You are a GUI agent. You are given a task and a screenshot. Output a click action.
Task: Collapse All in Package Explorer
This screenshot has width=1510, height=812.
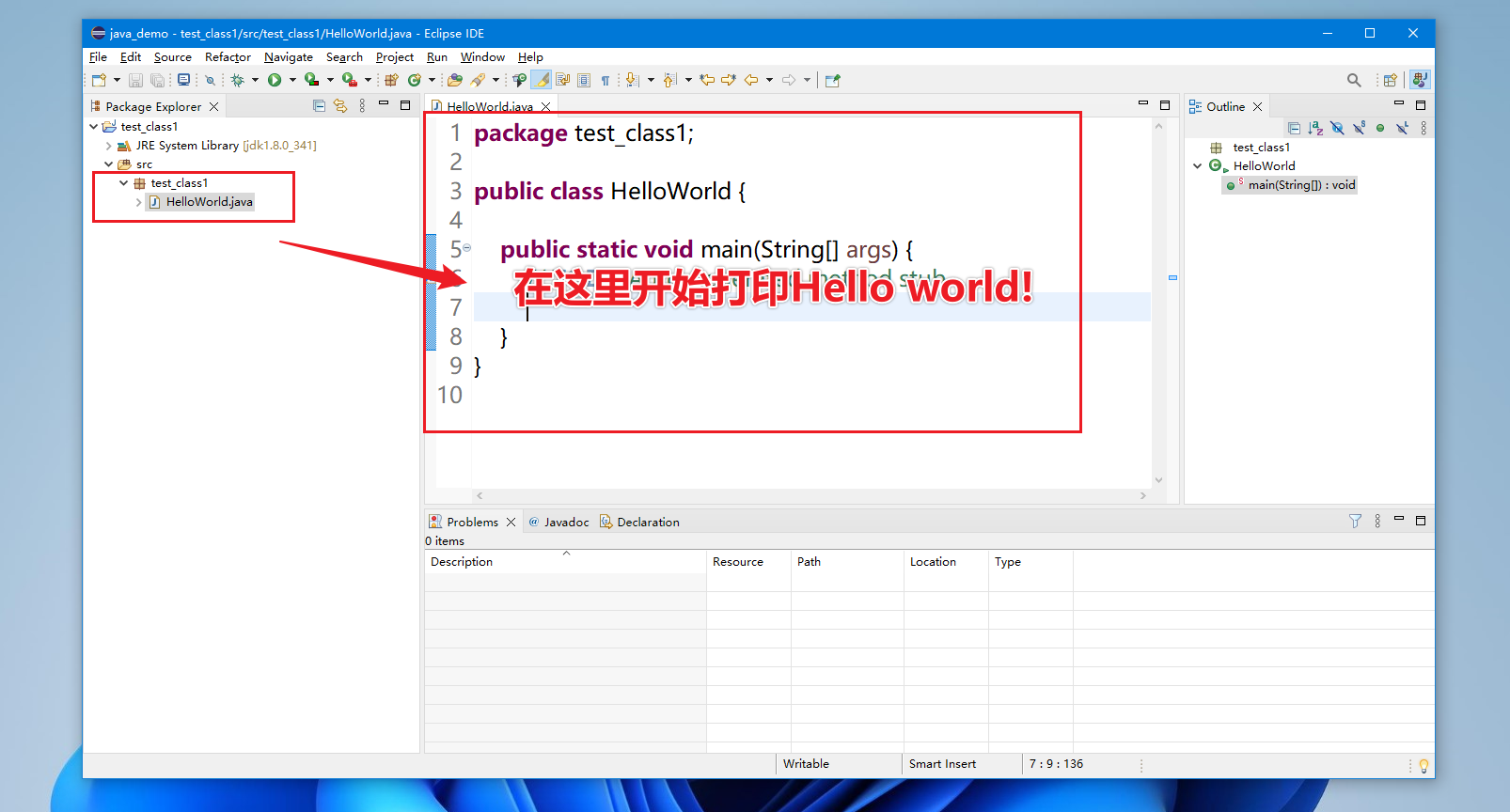coord(319,106)
